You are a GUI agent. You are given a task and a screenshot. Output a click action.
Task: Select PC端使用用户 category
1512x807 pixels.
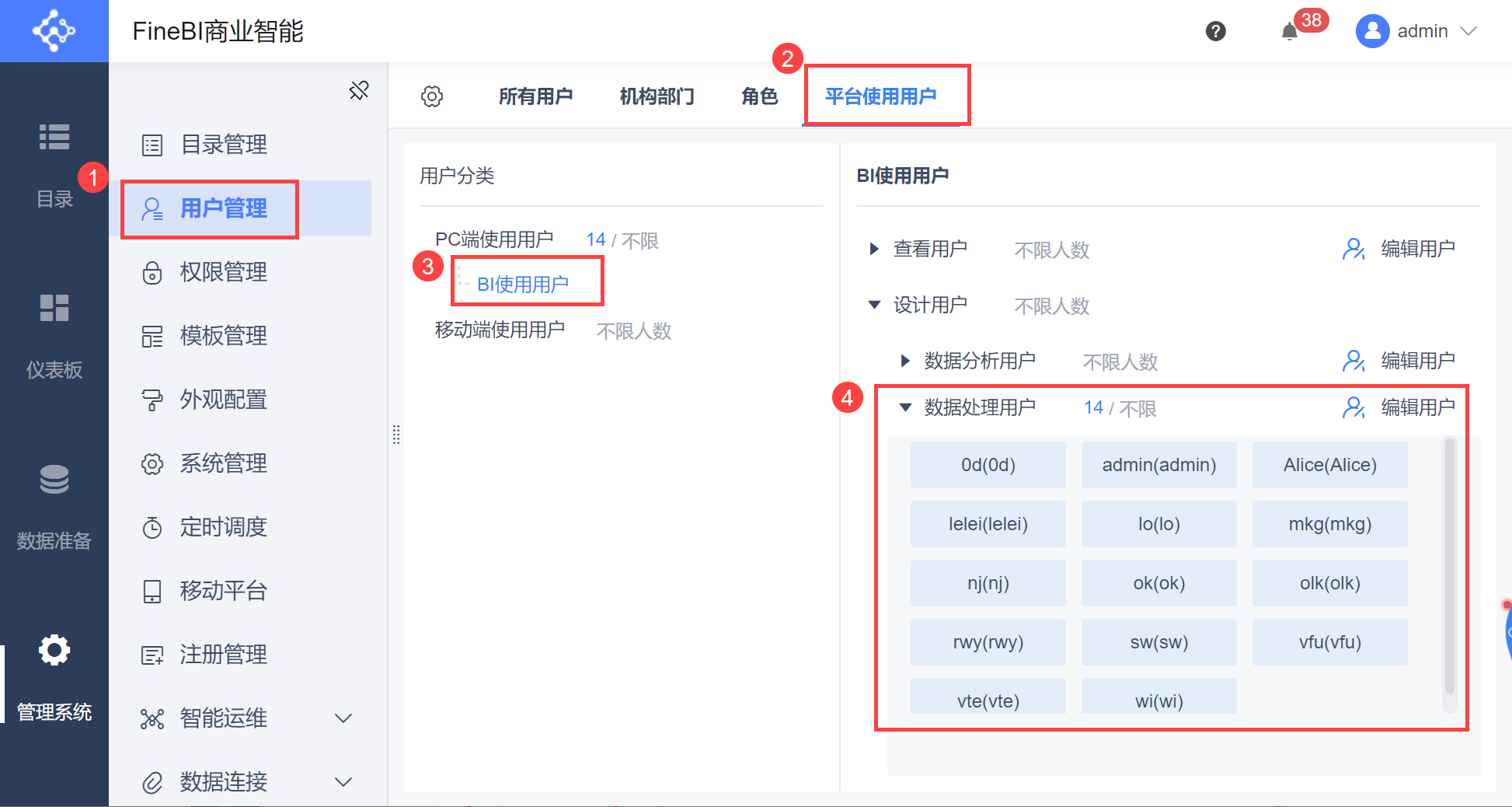tap(494, 239)
